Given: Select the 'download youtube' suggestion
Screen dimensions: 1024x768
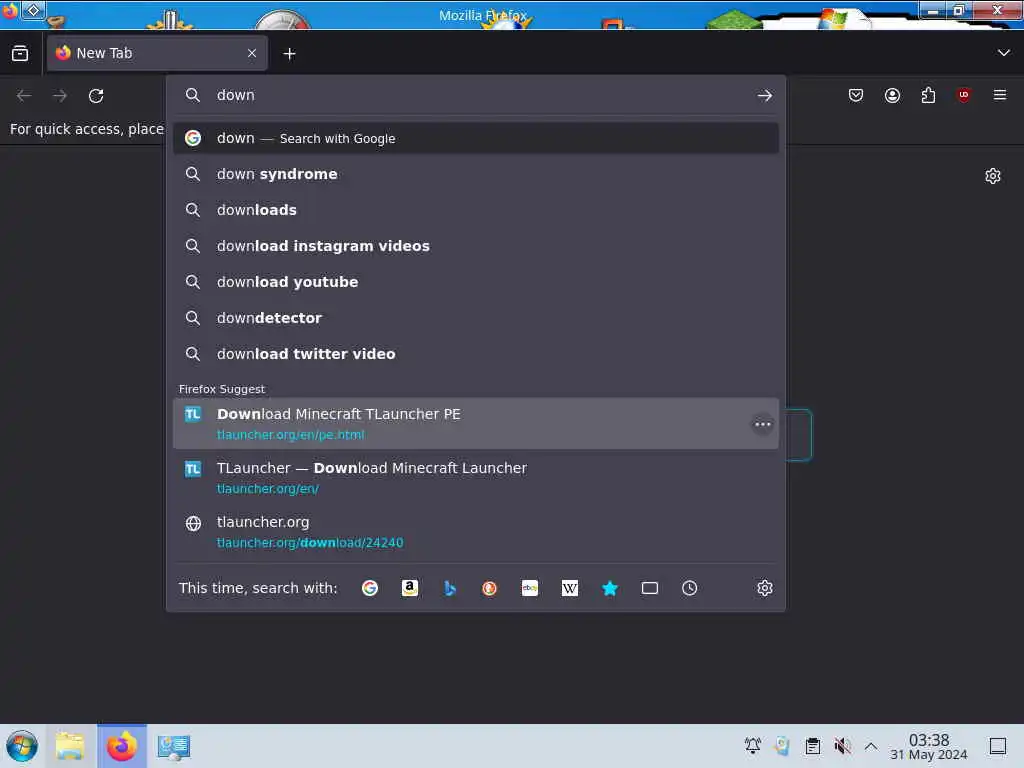Looking at the screenshot, I should click(475, 282).
